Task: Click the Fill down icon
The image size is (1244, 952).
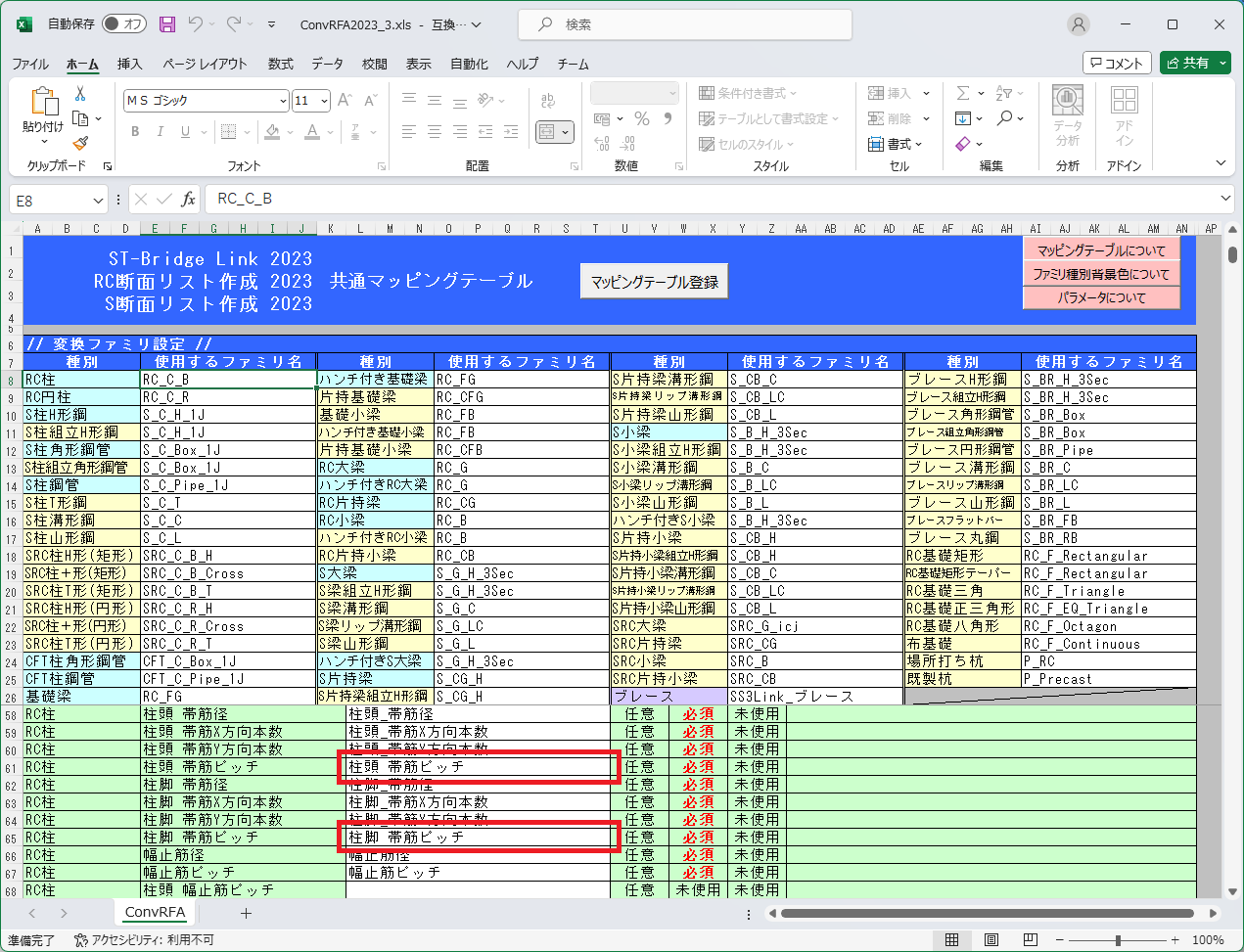Action: click(x=963, y=118)
